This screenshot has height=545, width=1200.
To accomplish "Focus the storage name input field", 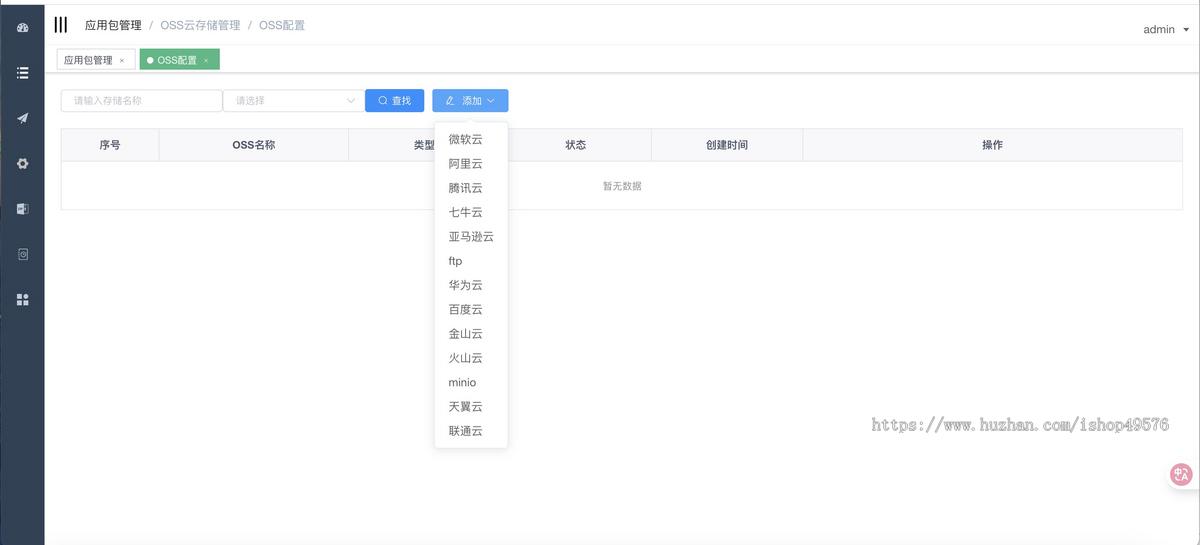I will coord(141,101).
